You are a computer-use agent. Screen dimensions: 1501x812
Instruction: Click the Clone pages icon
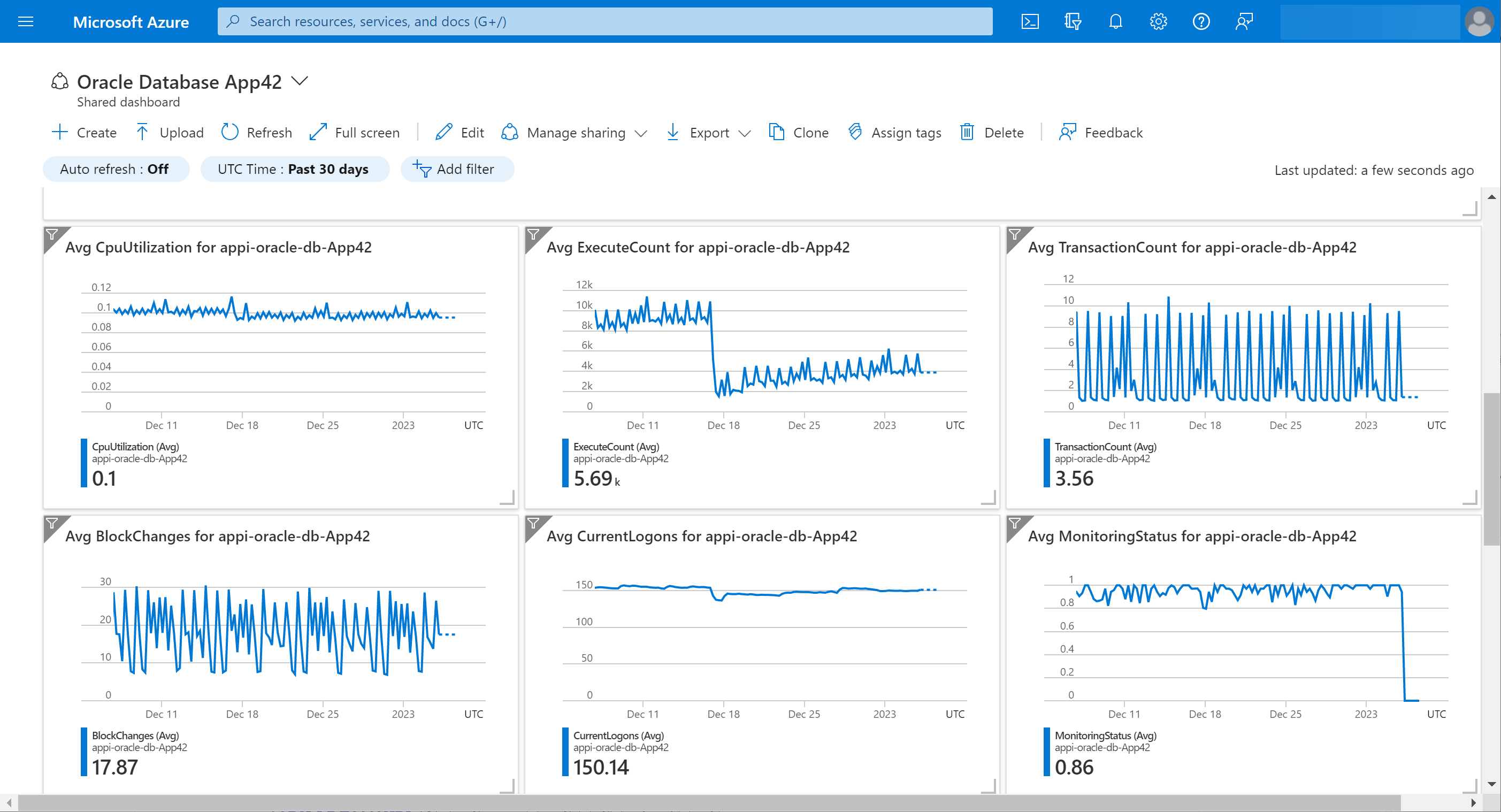pos(776,132)
